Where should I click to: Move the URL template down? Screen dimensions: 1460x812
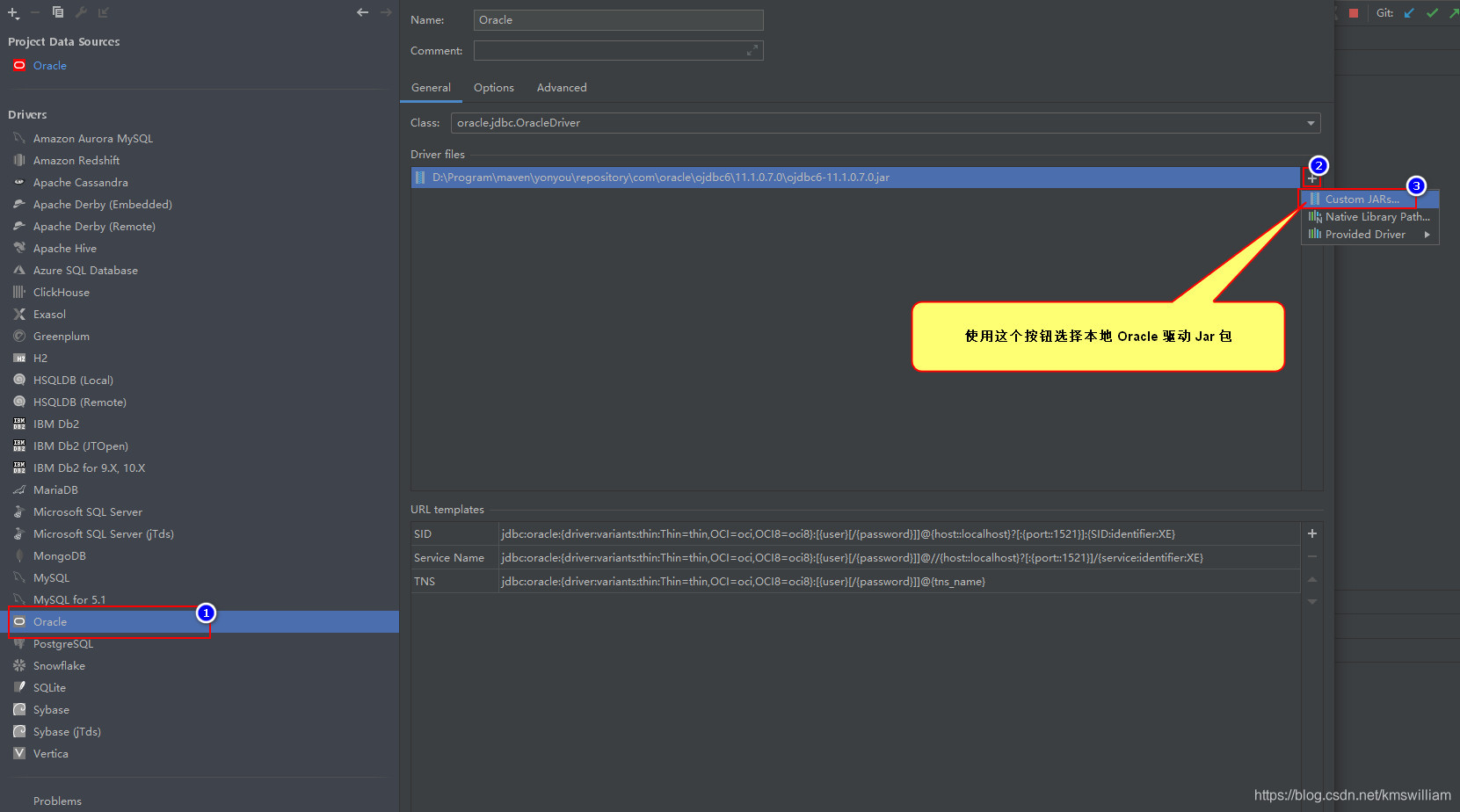tap(1312, 602)
